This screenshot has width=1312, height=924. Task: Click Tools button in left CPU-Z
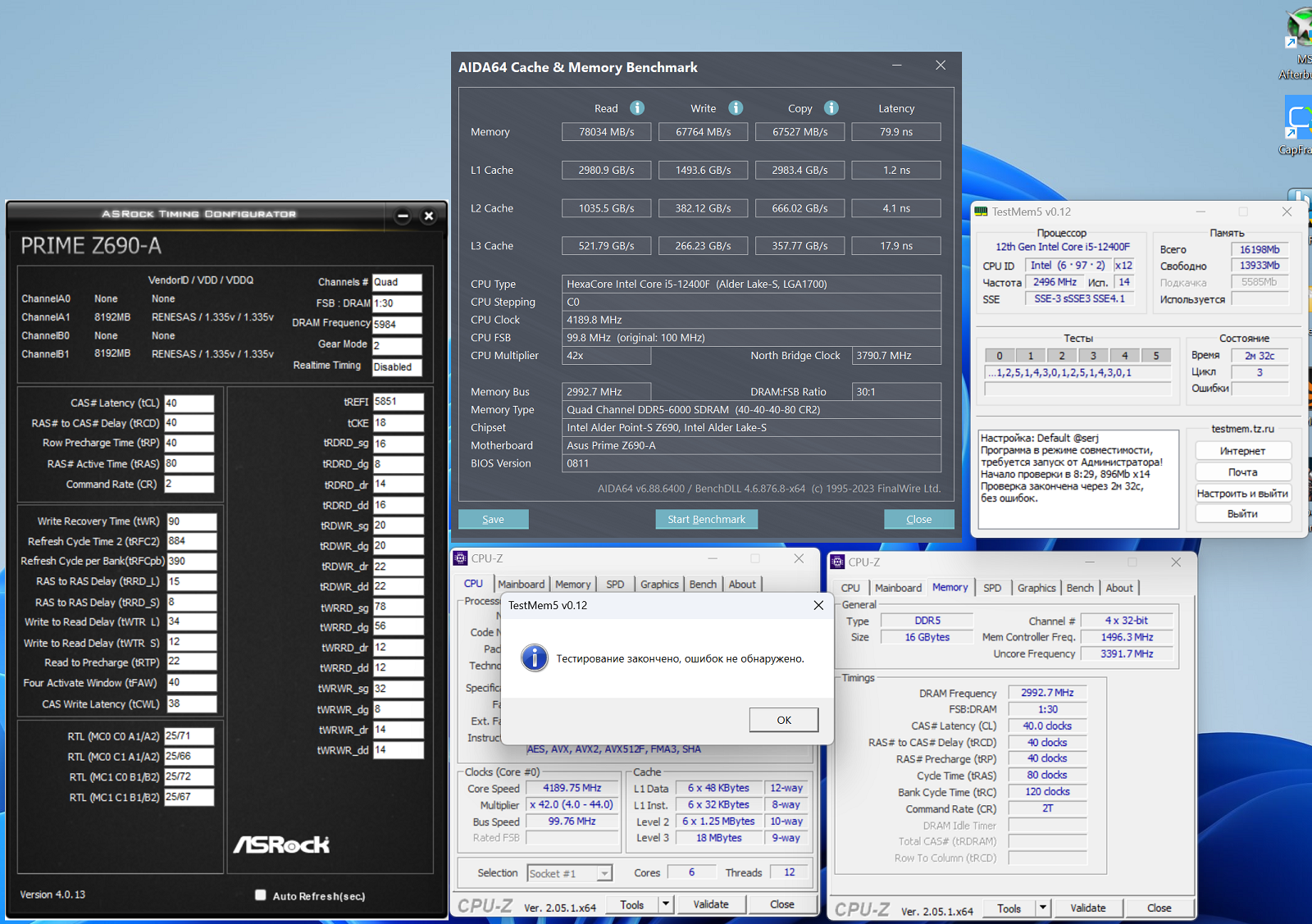pos(632,904)
